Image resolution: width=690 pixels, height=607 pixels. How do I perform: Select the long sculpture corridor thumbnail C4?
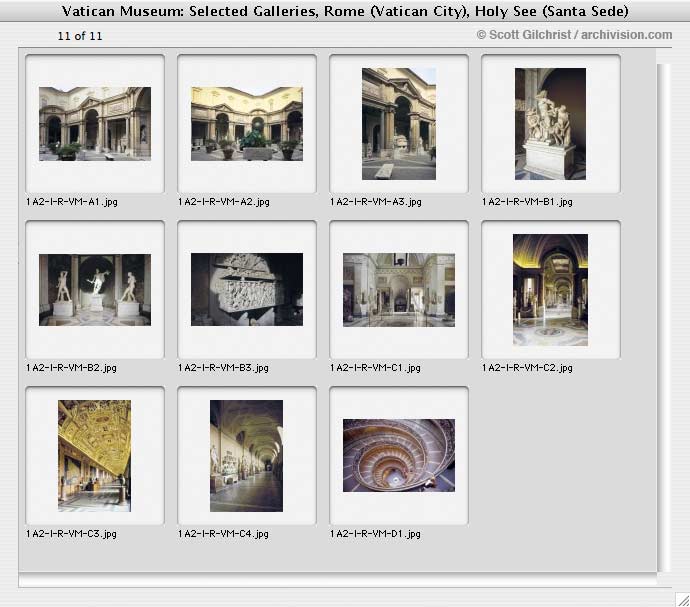coord(246,456)
